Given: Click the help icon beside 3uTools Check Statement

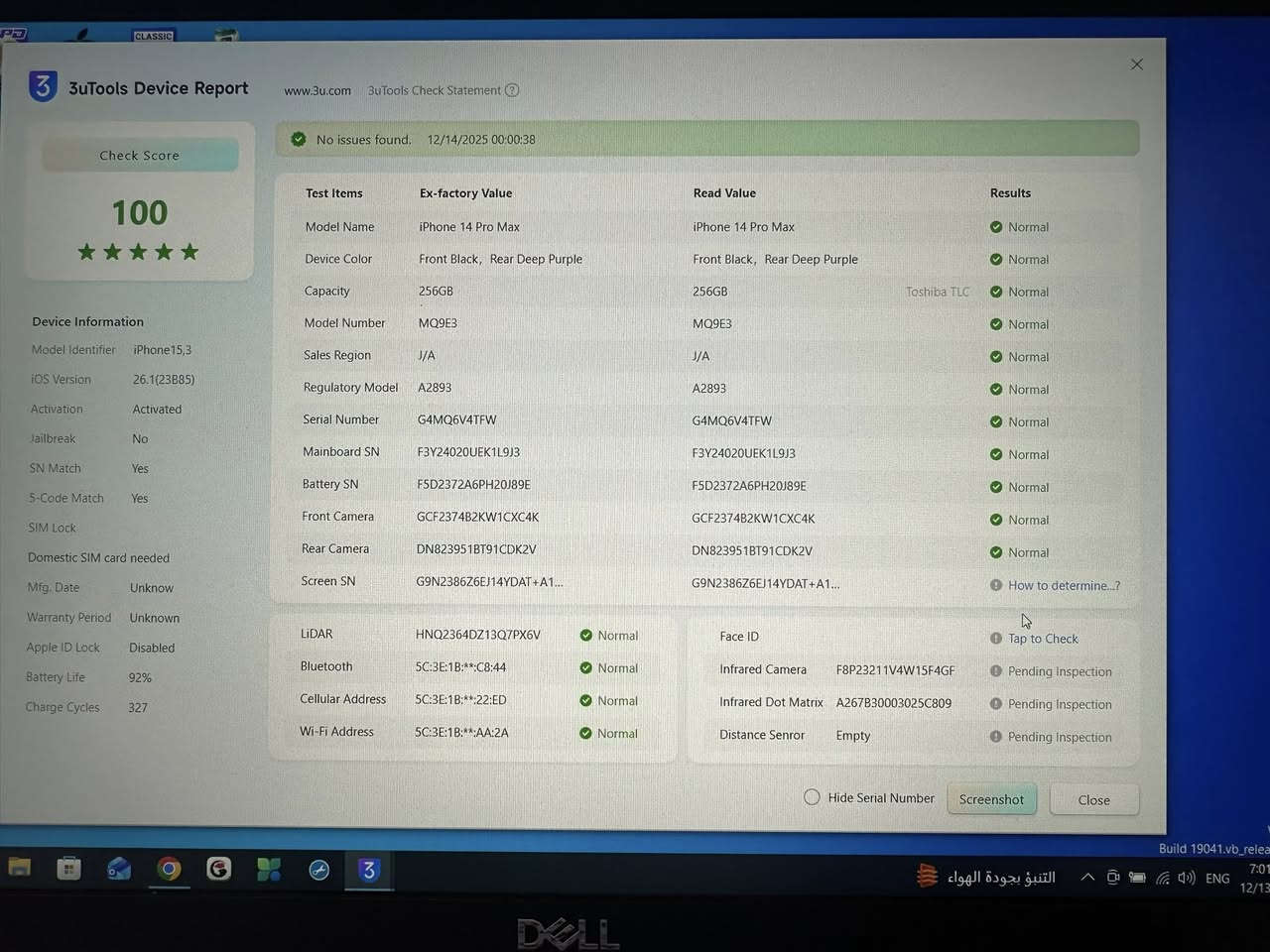Looking at the screenshot, I should pyautogui.click(x=512, y=90).
